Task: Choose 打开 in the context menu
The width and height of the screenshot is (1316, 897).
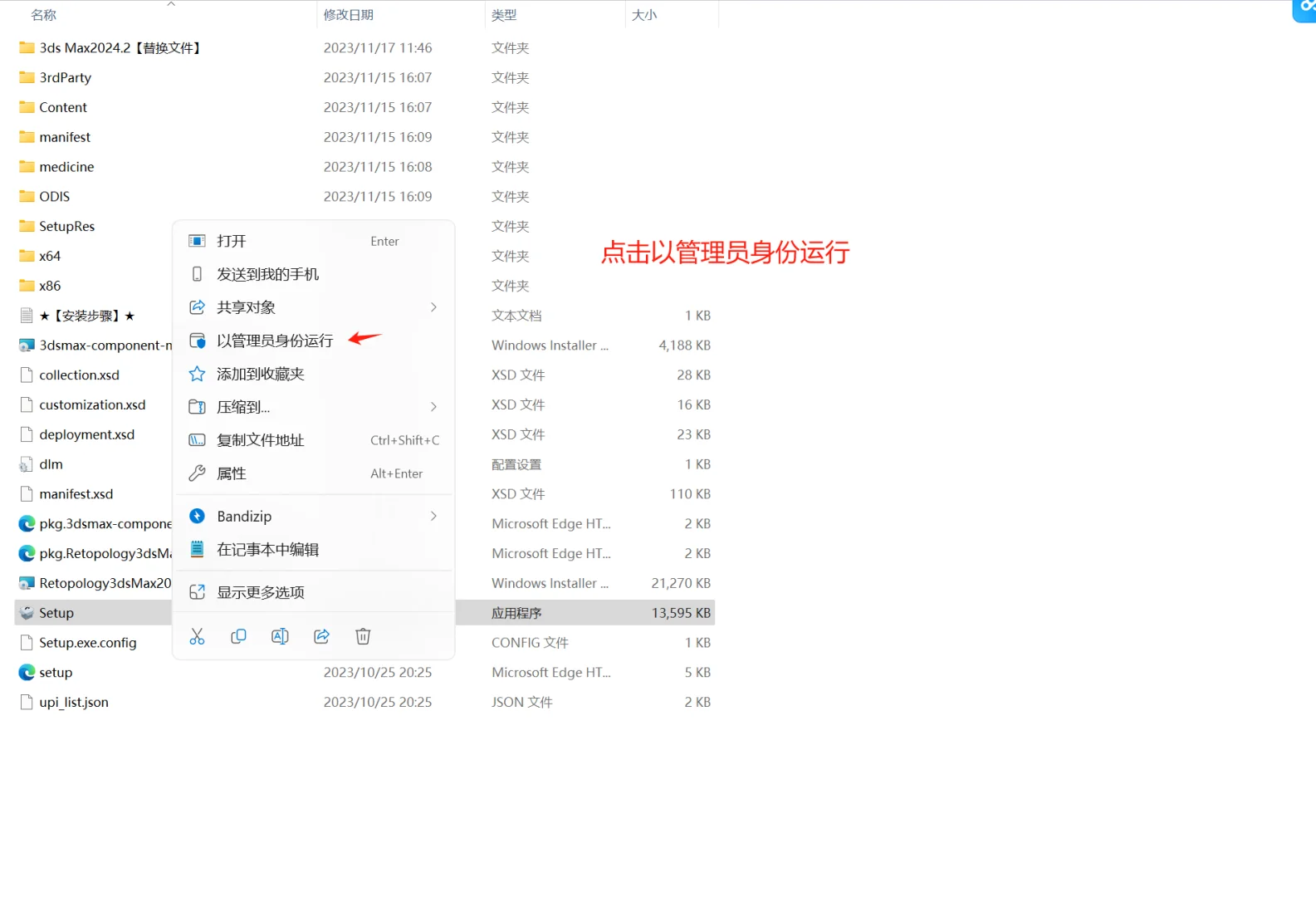Action: [313, 241]
